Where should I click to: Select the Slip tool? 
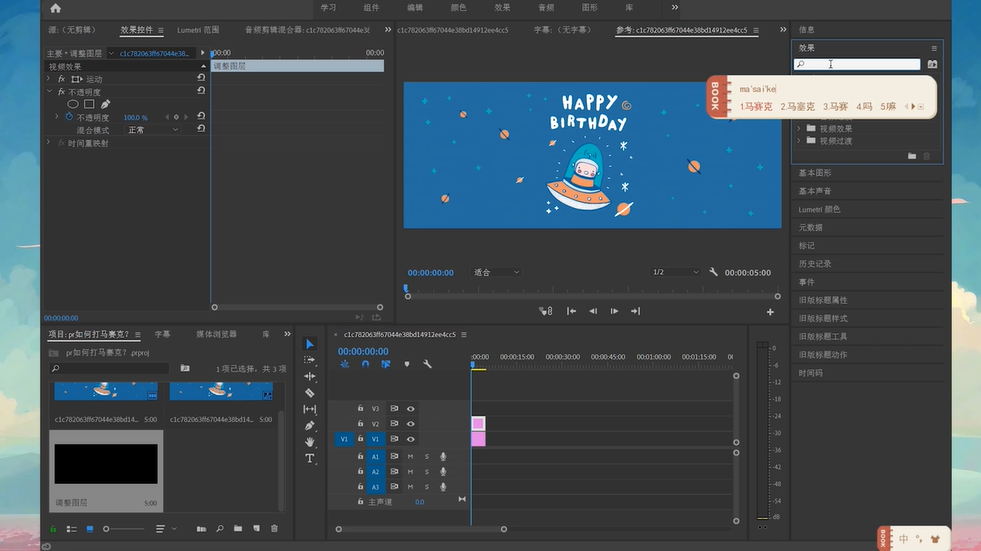[x=310, y=409]
